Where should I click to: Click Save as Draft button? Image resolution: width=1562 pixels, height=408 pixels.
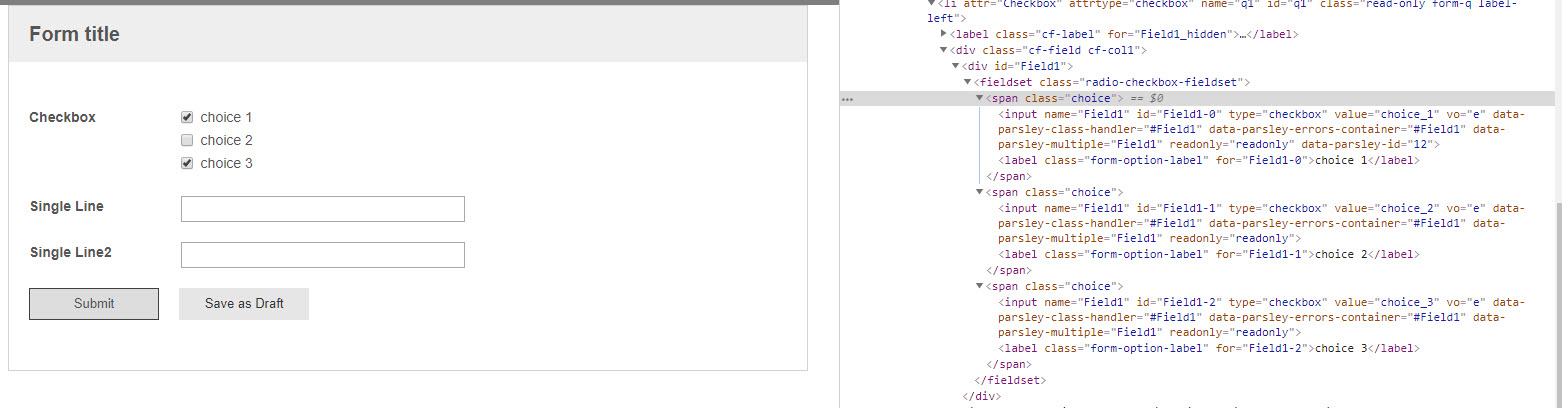pos(244,304)
